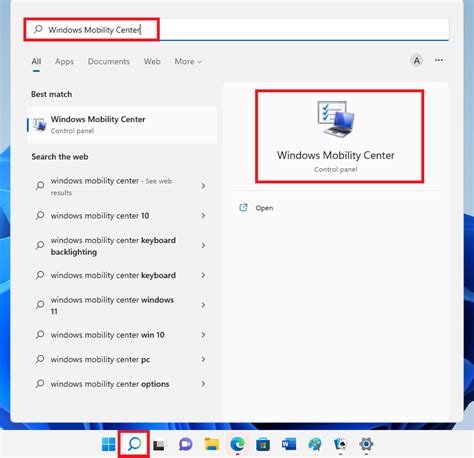Select 'windows mobility center windows 11' suggestion

pyautogui.click(x=112, y=305)
